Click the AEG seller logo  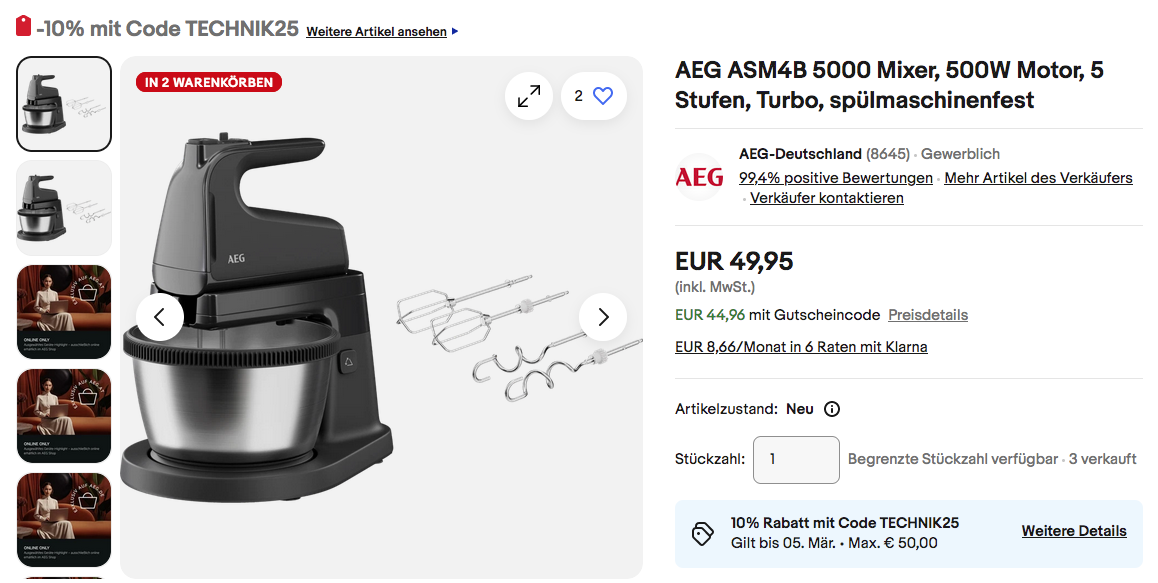[699, 177]
